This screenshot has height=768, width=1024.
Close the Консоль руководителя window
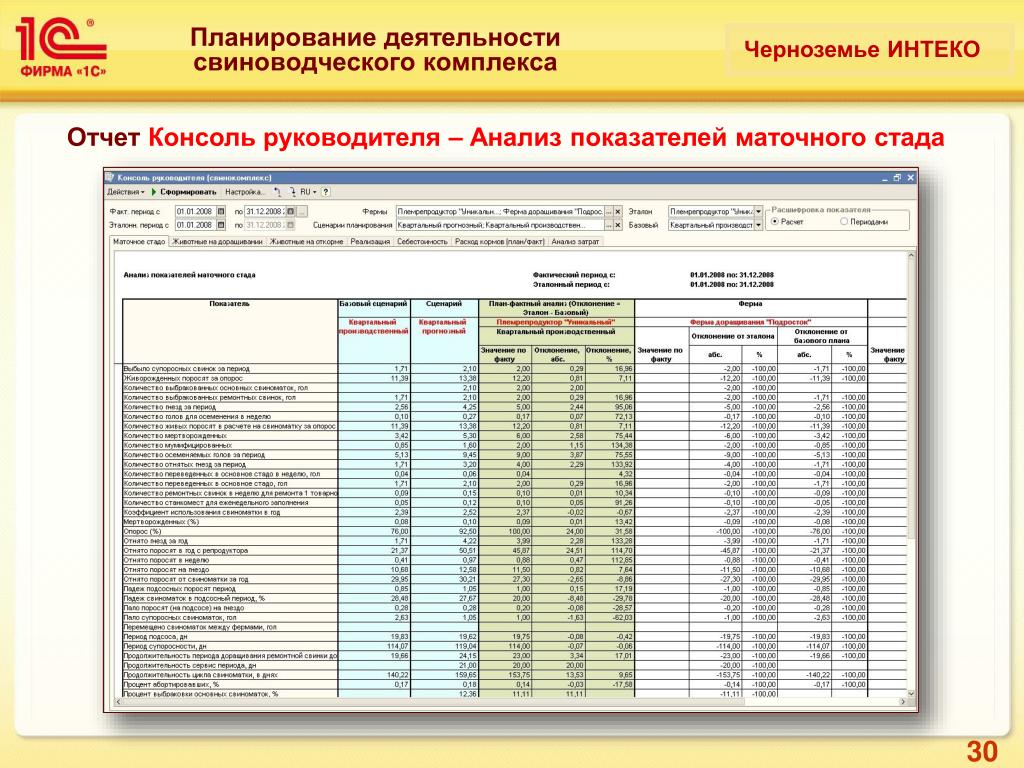coord(910,178)
